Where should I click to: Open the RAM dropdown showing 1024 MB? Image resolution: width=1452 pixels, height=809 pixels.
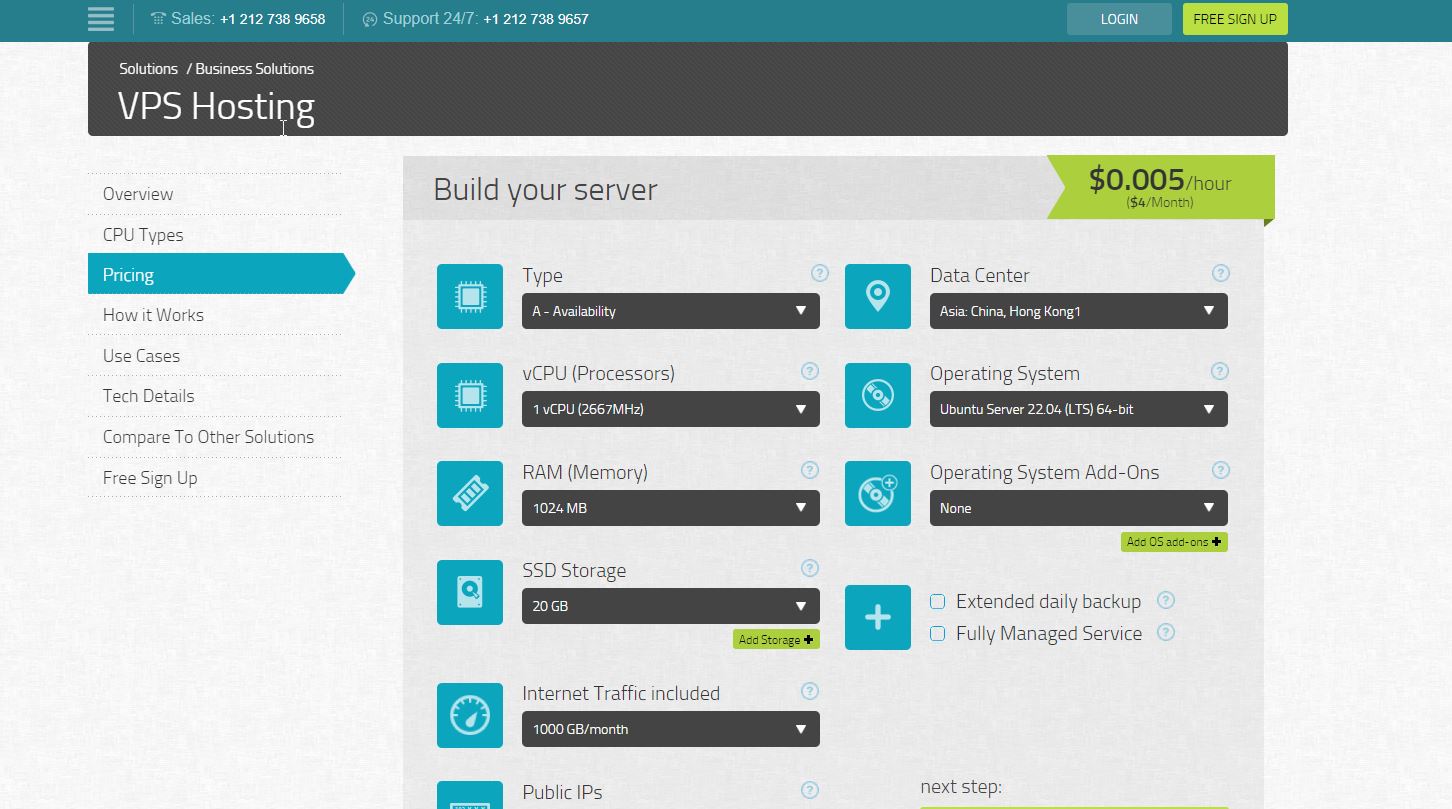click(x=671, y=508)
